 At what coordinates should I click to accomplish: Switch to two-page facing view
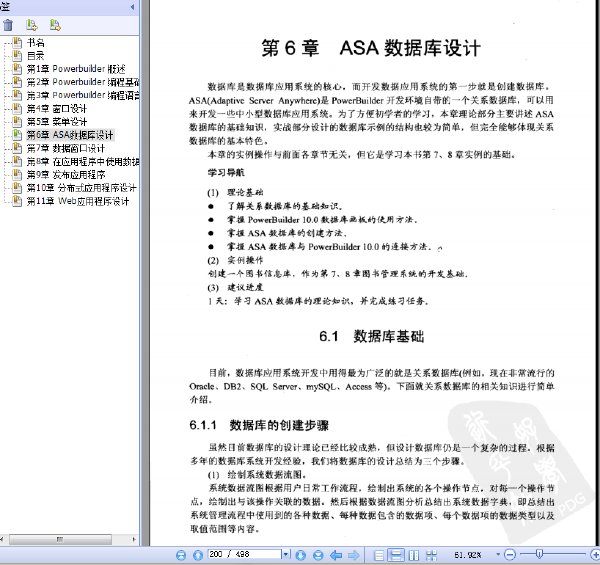(x=414, y=555)
